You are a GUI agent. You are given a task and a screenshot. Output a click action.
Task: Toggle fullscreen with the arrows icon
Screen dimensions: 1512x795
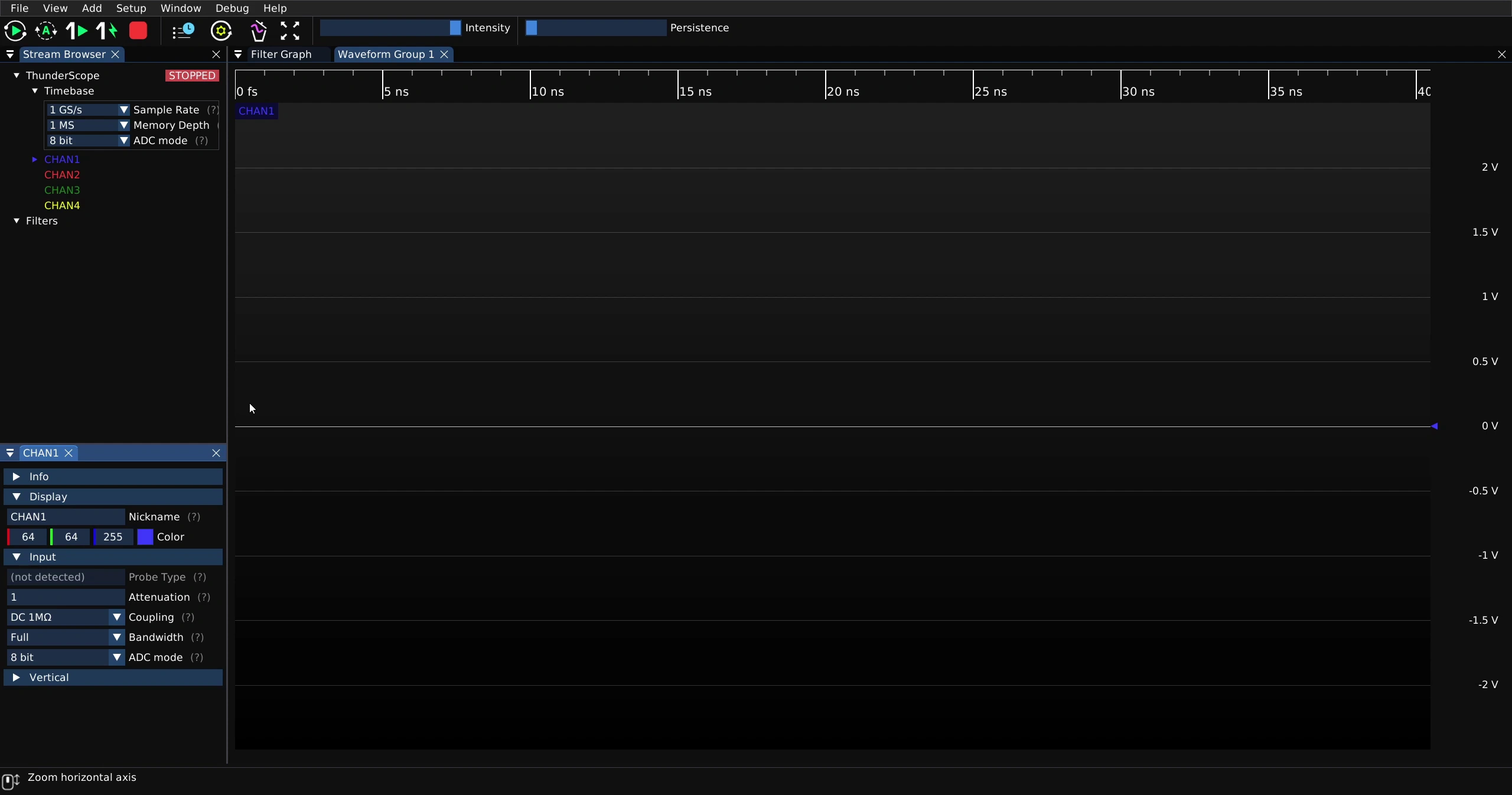click(x=290, y=31)
